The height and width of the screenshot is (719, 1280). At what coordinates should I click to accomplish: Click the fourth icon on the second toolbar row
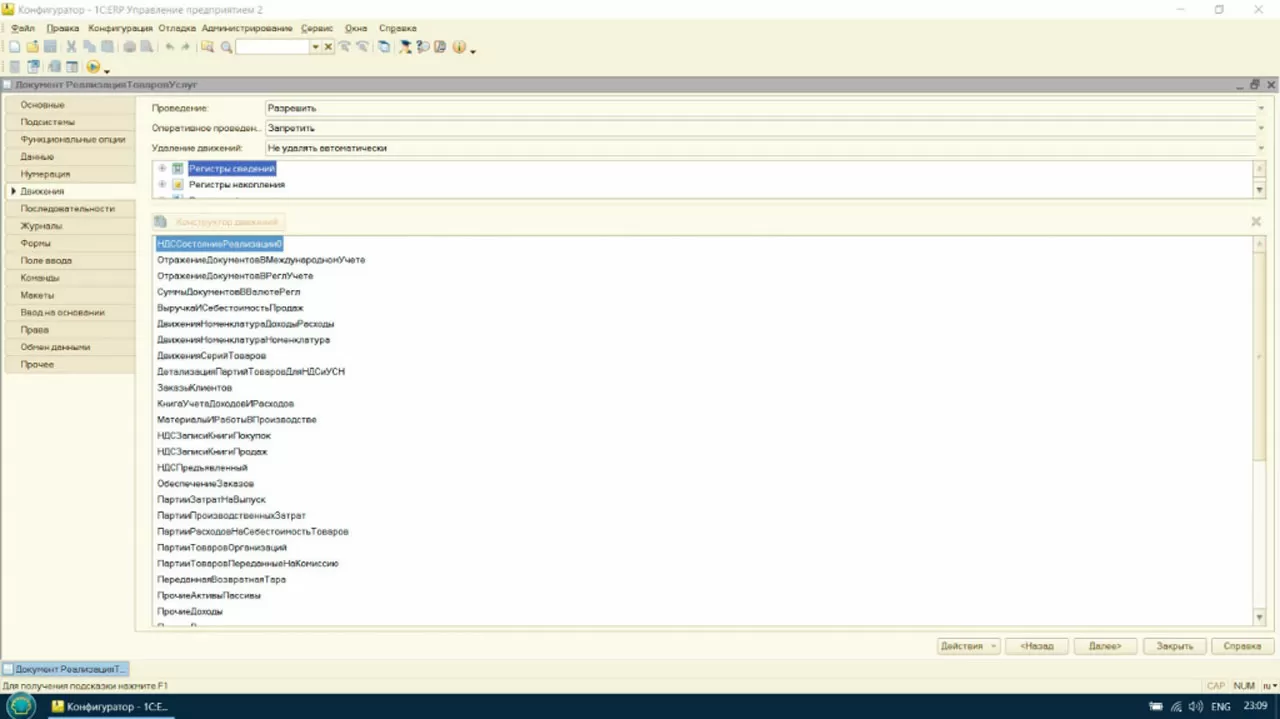(x=71, y=66)
